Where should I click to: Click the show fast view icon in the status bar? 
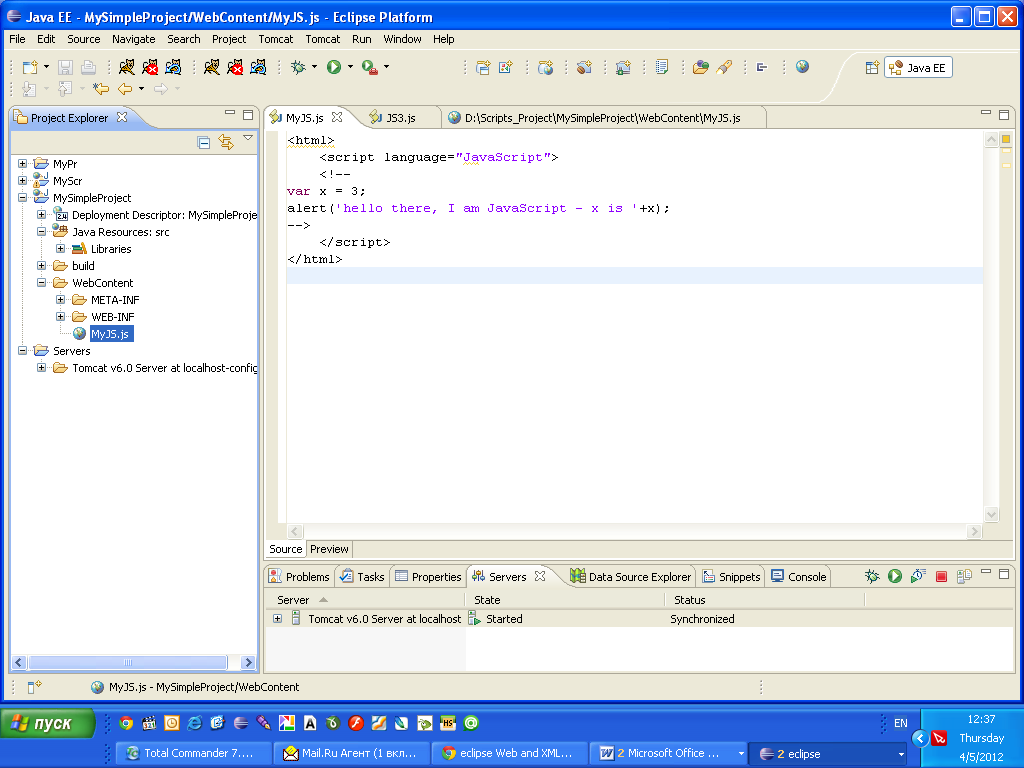click(x=34, y=686)
